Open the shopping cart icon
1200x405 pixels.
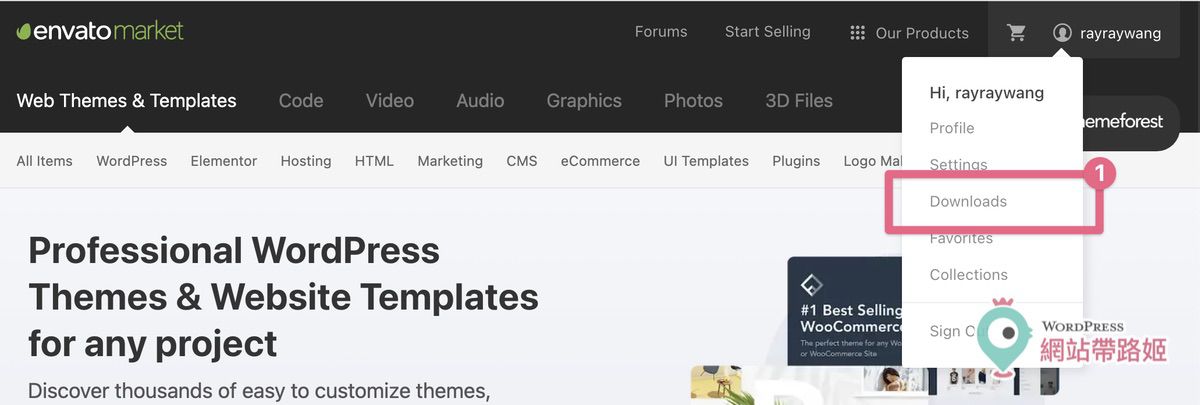tap(1017, 32)
